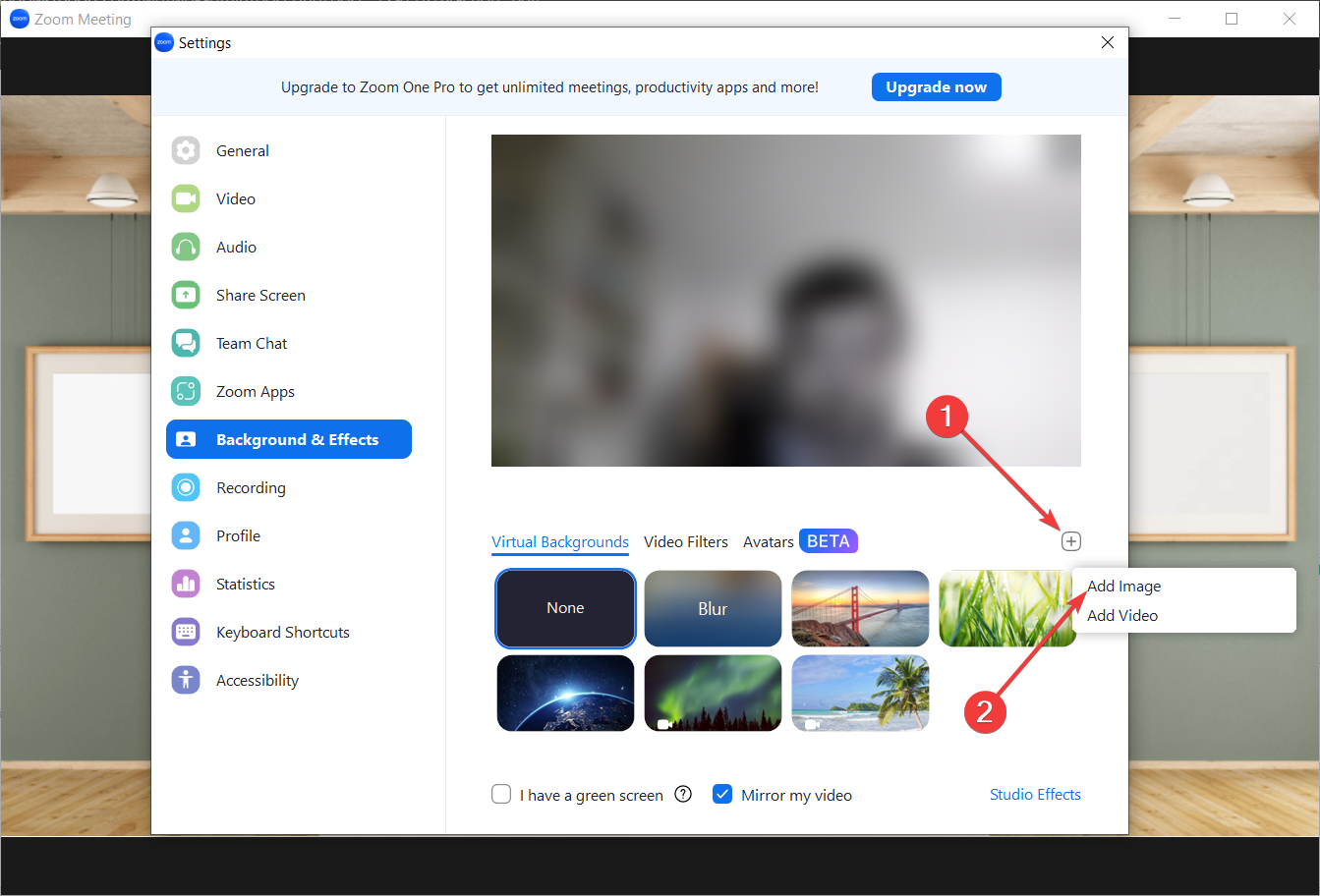Click the Video camera icon in sidebar
This screenshot has width=1320, height=896.
(186, 198)
